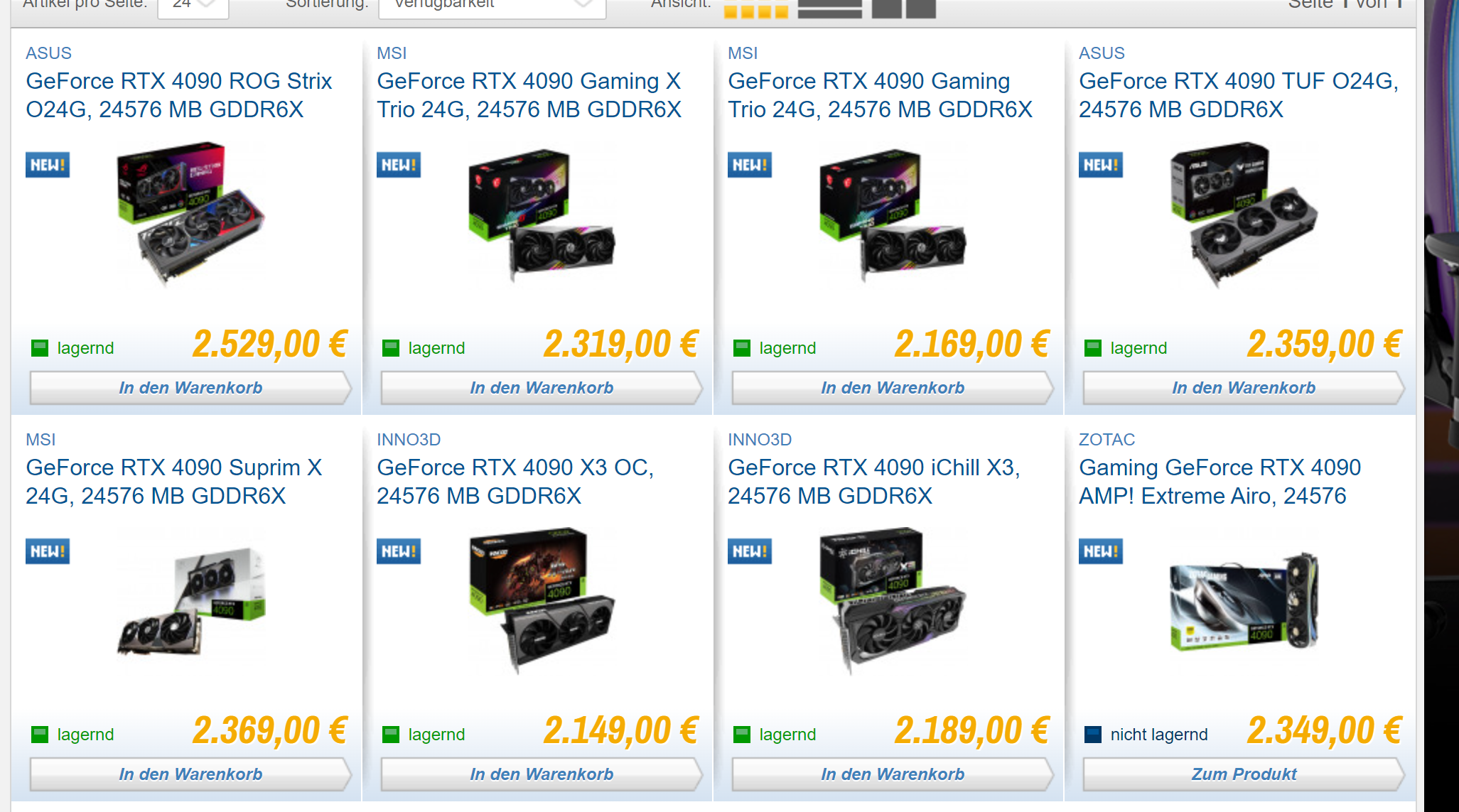Click the NEW badge on the Zotac card
This screenshot has height=812, width=1459.
point(1101,551)
